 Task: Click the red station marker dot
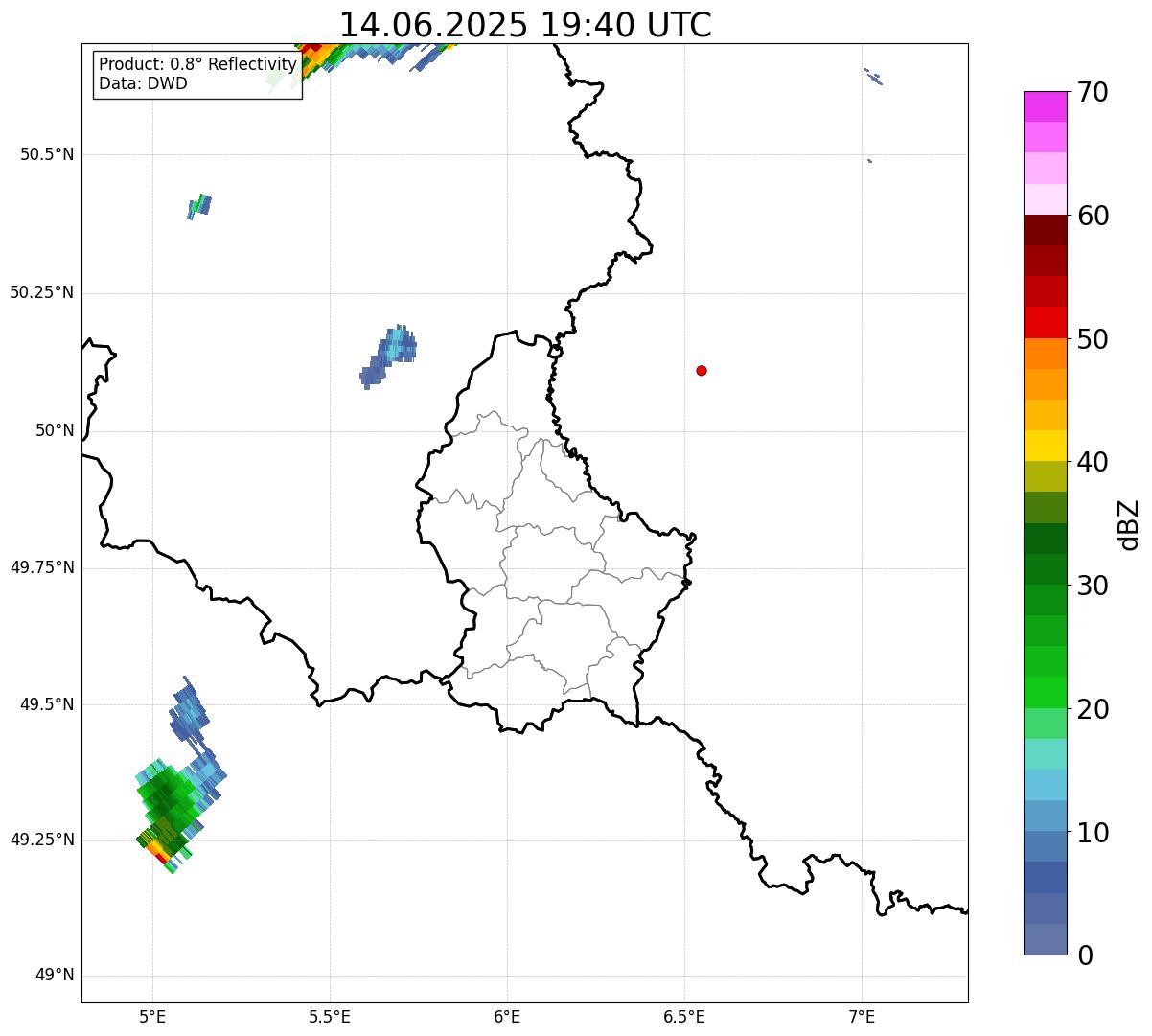[x=702, y=370]
